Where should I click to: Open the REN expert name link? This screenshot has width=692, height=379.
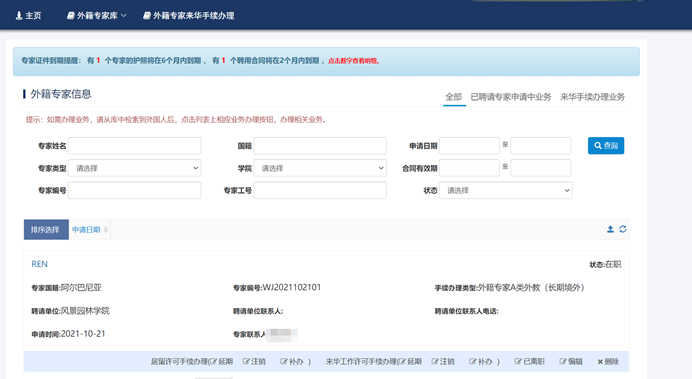pos(39,264)
